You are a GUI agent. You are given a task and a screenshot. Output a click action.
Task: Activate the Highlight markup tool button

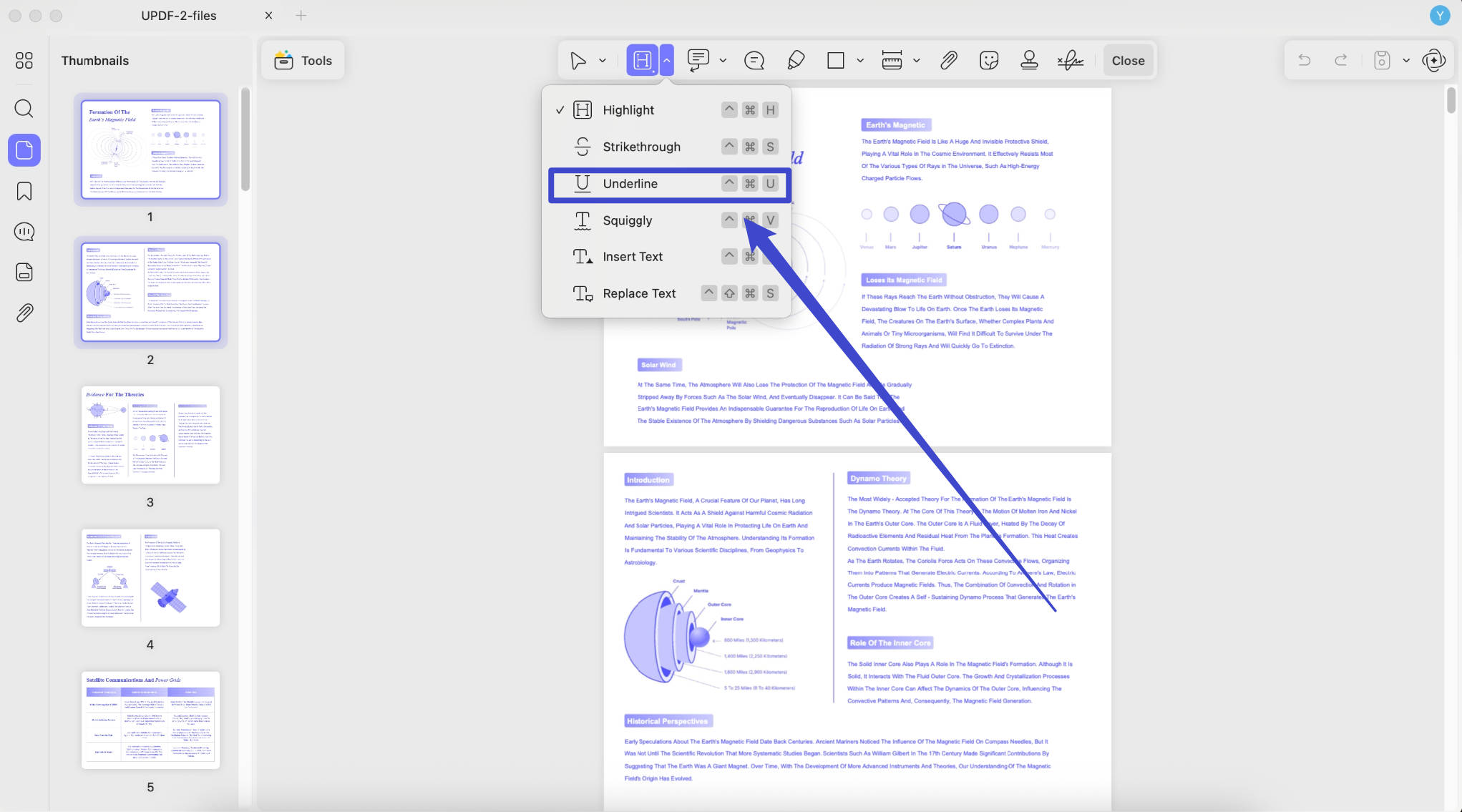point(643,61)
